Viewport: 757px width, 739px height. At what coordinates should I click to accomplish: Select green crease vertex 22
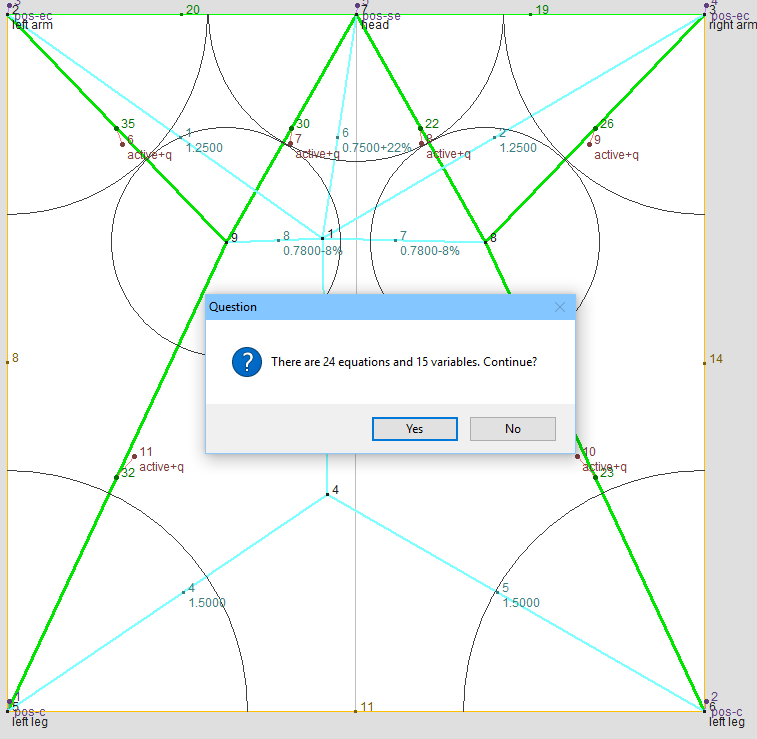(421, 128)
